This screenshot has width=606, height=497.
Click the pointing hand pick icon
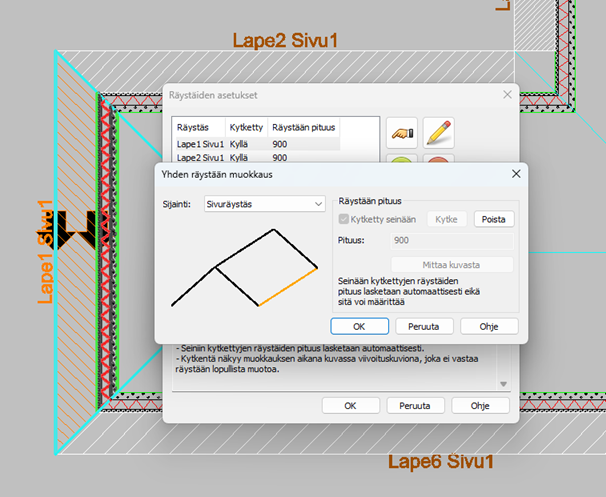click(401, 131)
